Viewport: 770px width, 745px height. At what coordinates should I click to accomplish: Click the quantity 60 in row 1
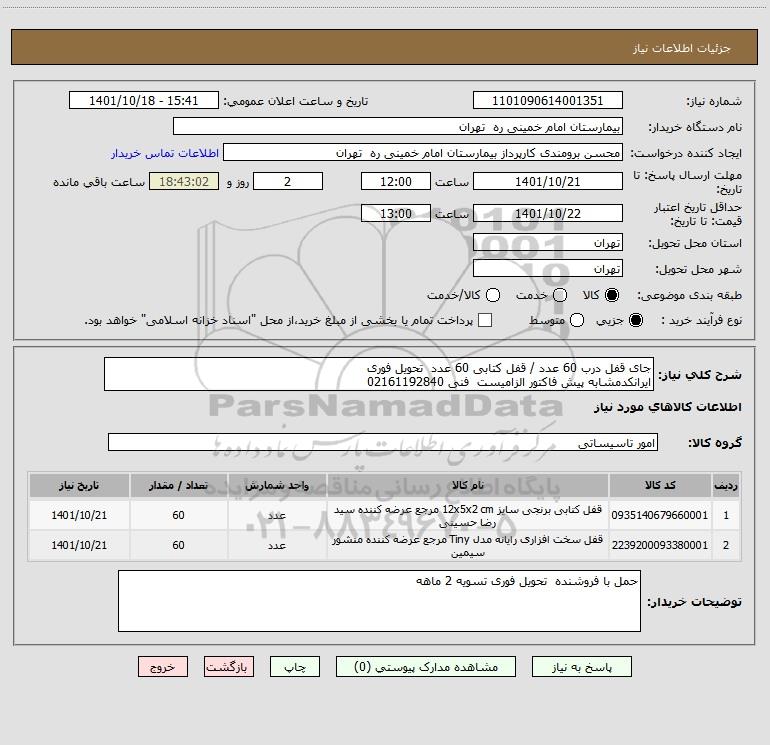[178, 515]
